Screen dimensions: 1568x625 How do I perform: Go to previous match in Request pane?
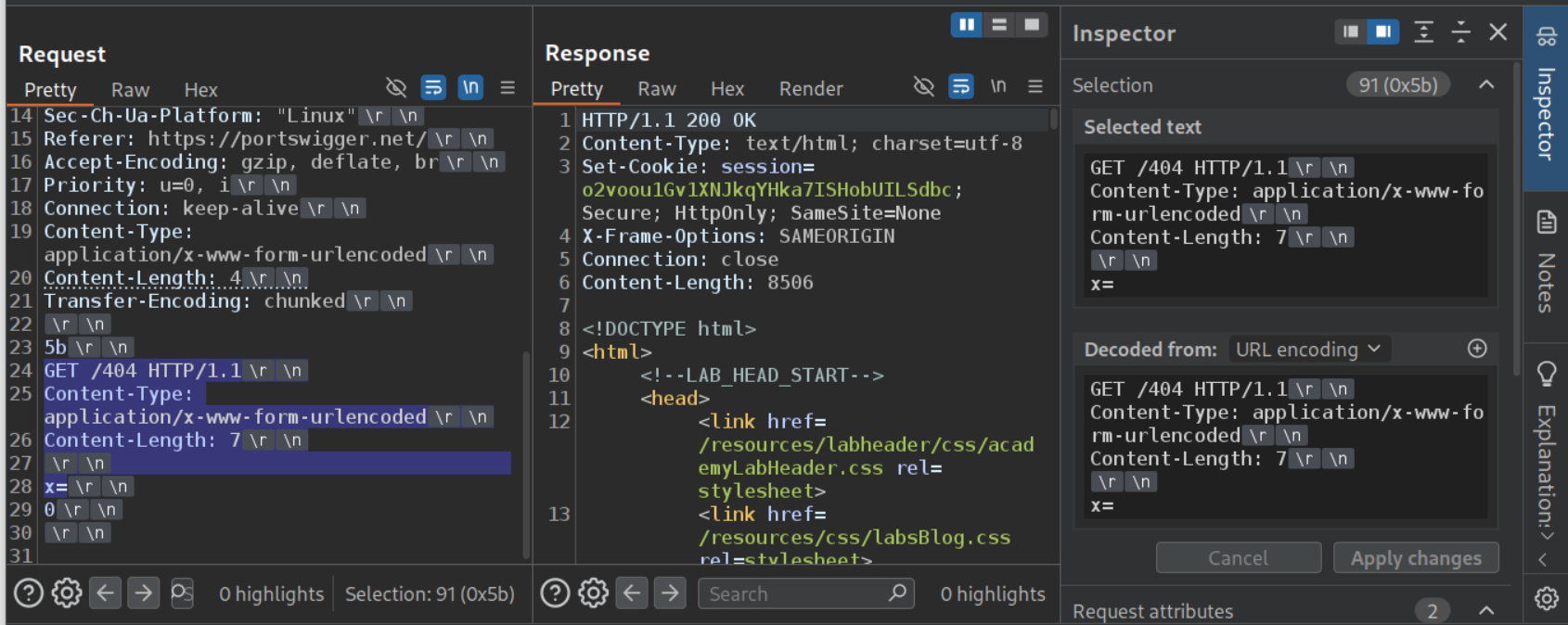pos(106,593)
